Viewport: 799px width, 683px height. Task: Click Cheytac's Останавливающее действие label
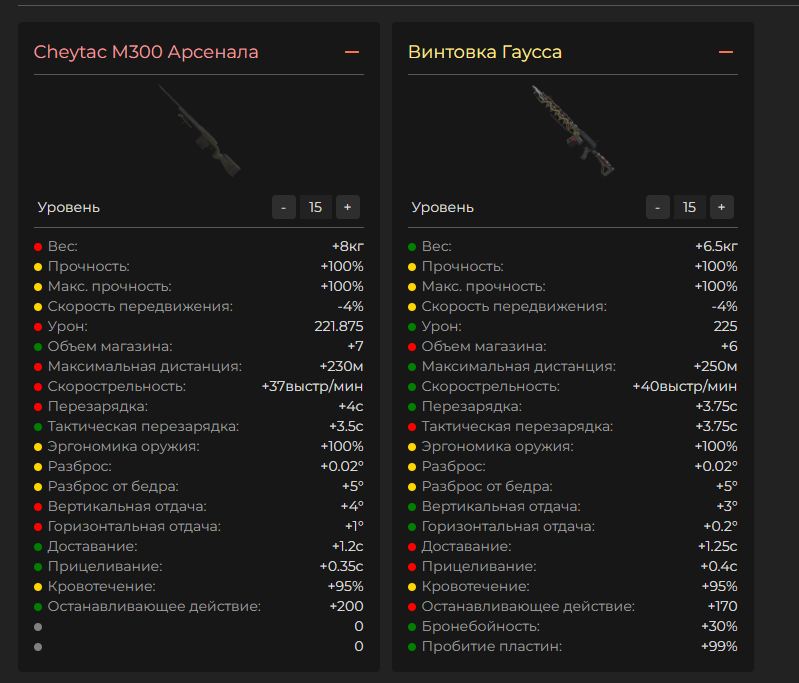tap(154, 607)
